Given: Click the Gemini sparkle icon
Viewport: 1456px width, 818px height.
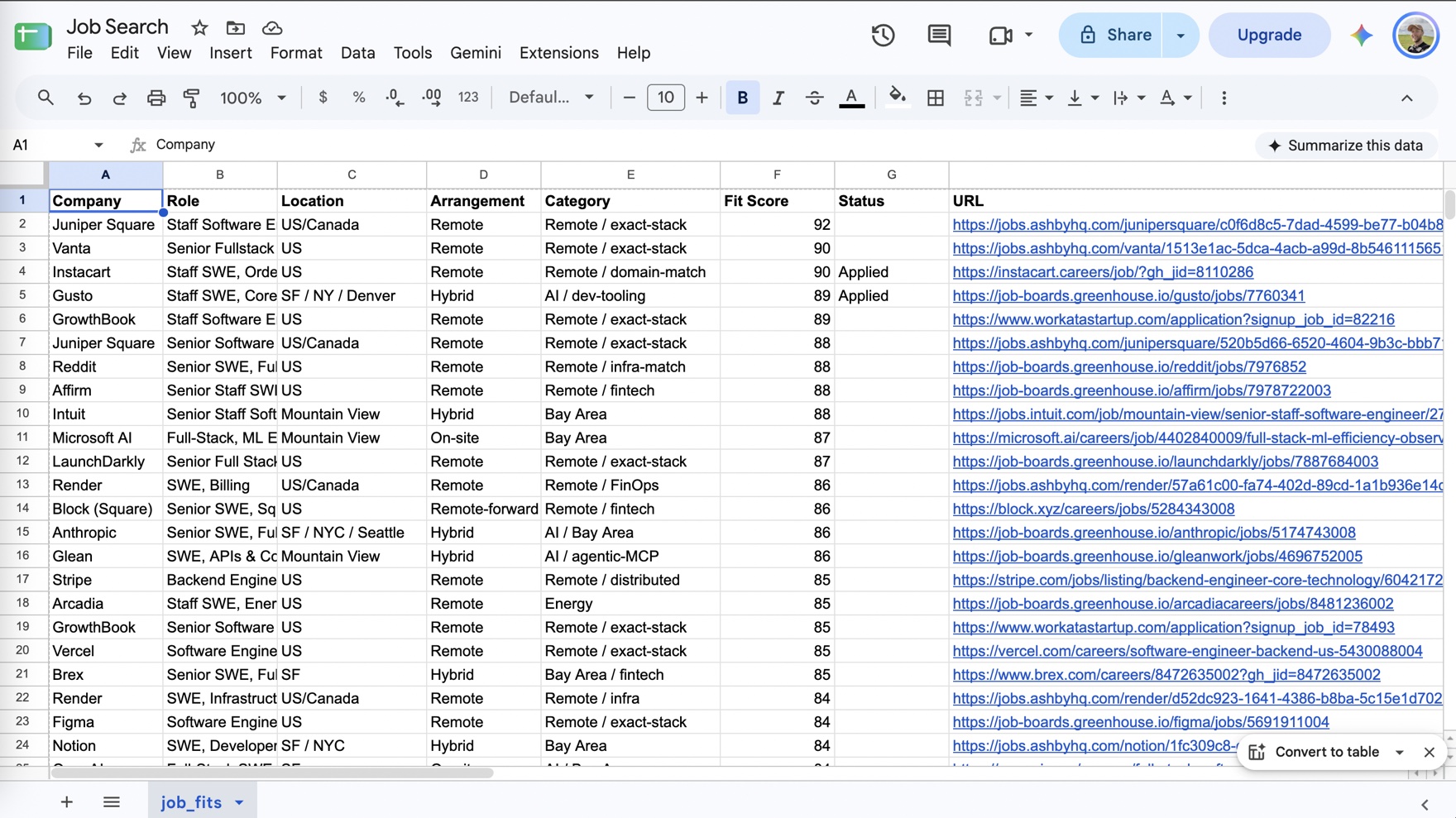Looking at the screenshot, I should [1361, 35].
